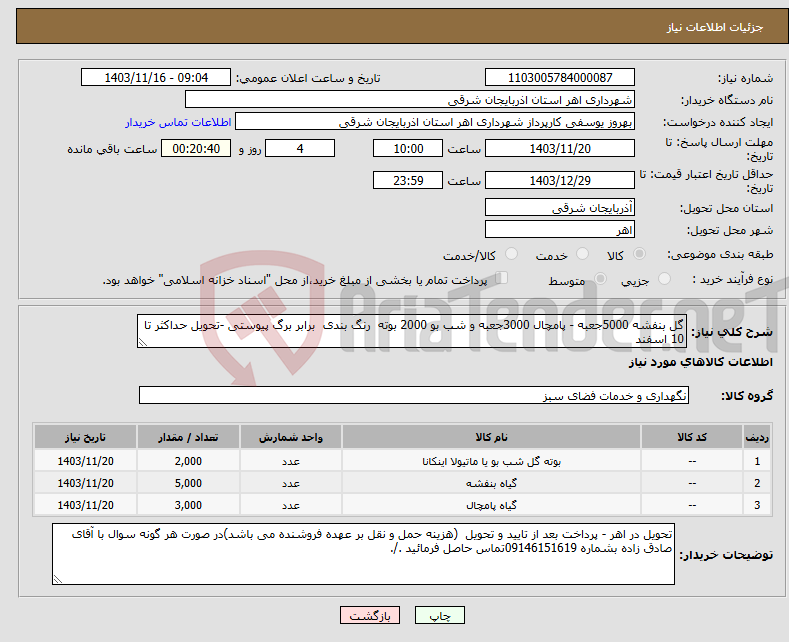Click the buyer organization name field
Image resolution: width=789 pixels, height=642 pixels.
pyautogui.click(x=410, y=100)
